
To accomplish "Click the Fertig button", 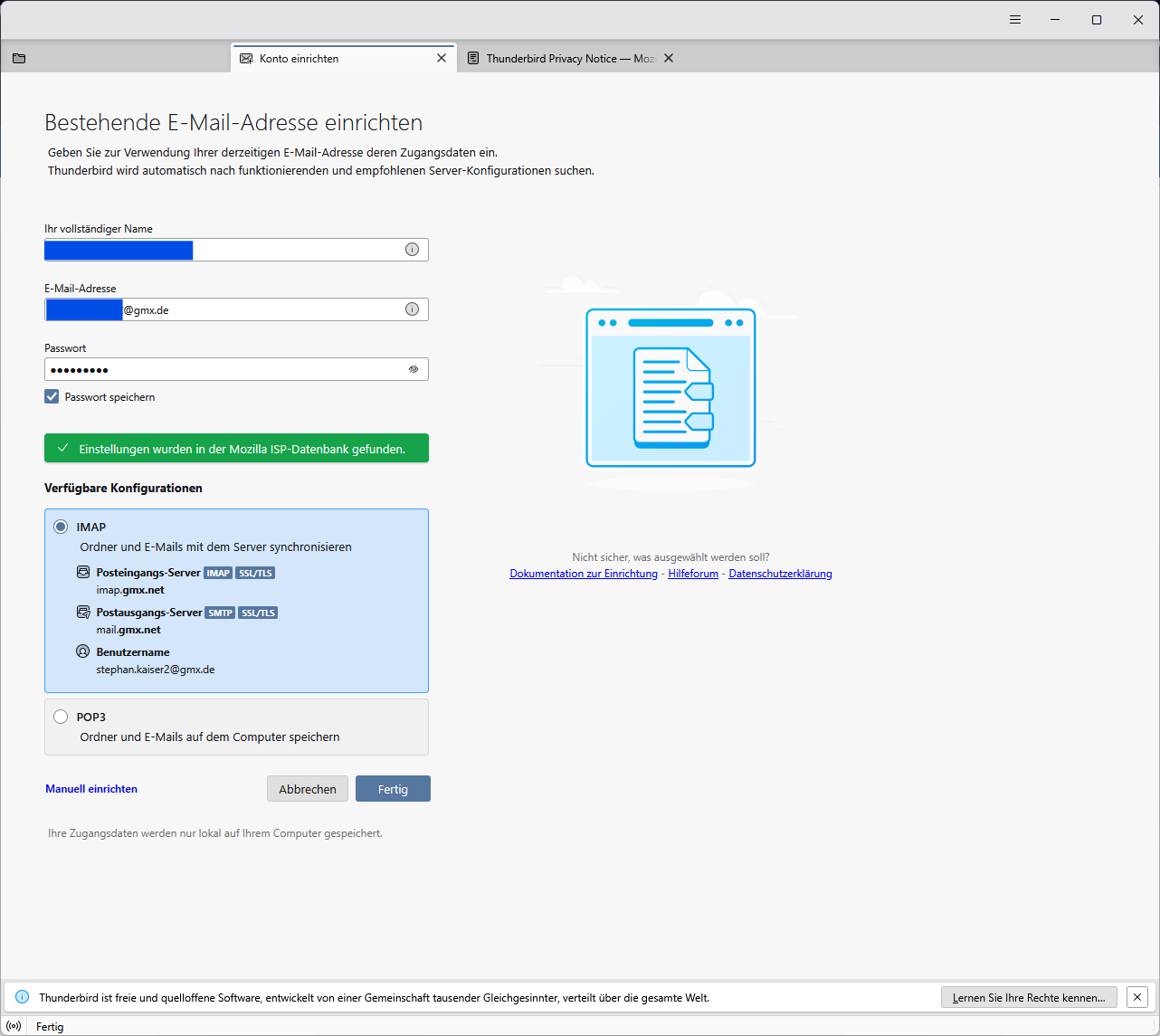I will click(393, 789).
